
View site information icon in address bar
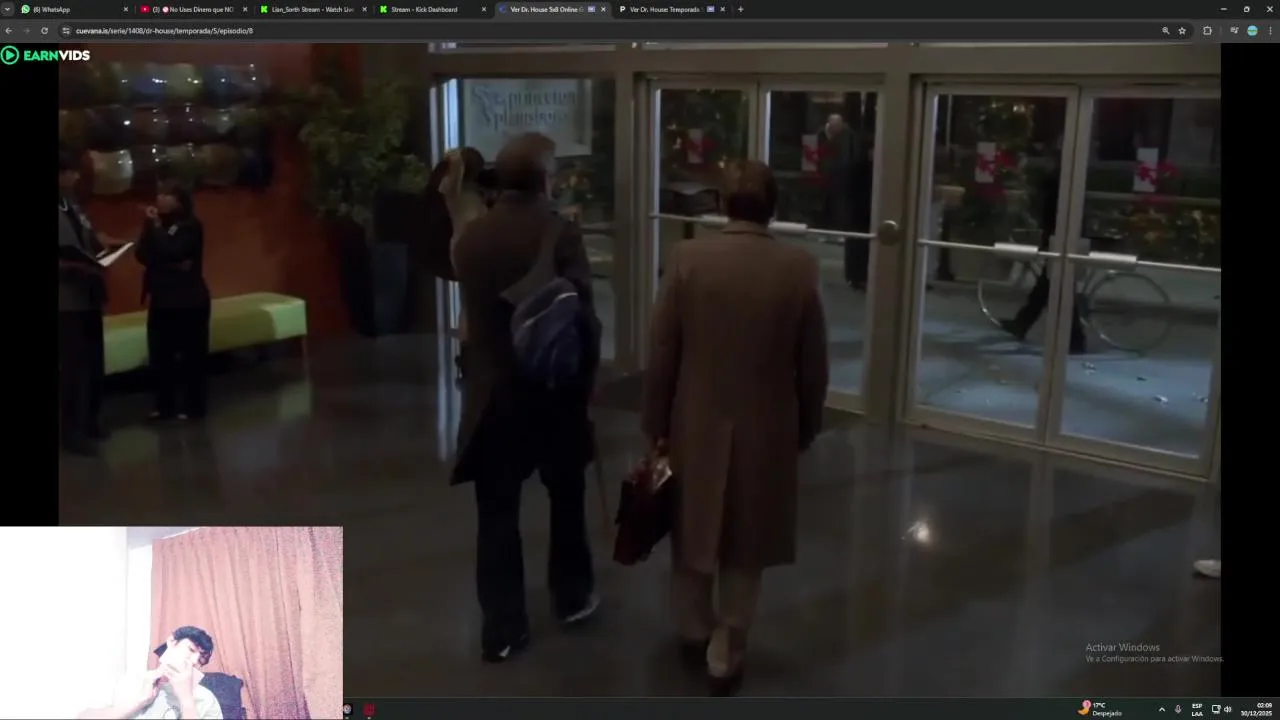pos(66,31)
